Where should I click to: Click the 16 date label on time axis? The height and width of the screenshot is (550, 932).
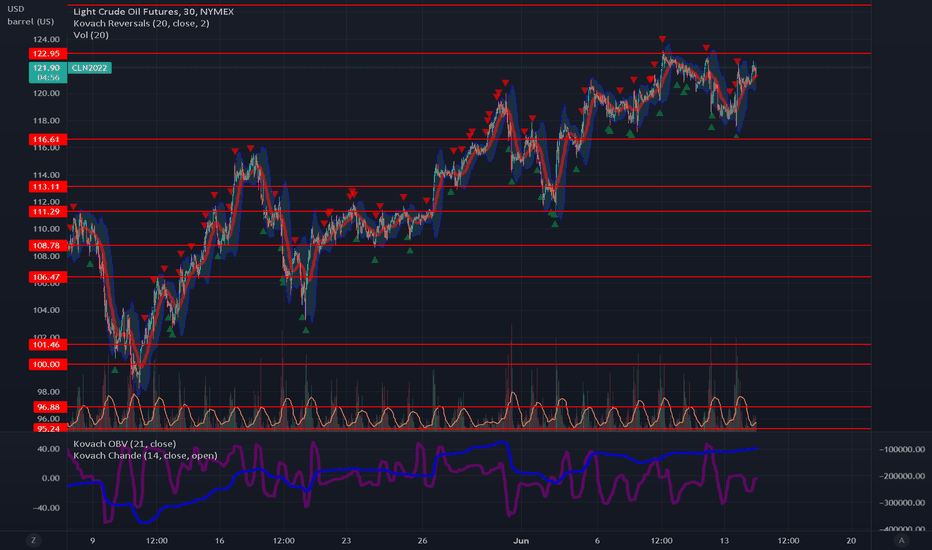click(x=219, y=540)
